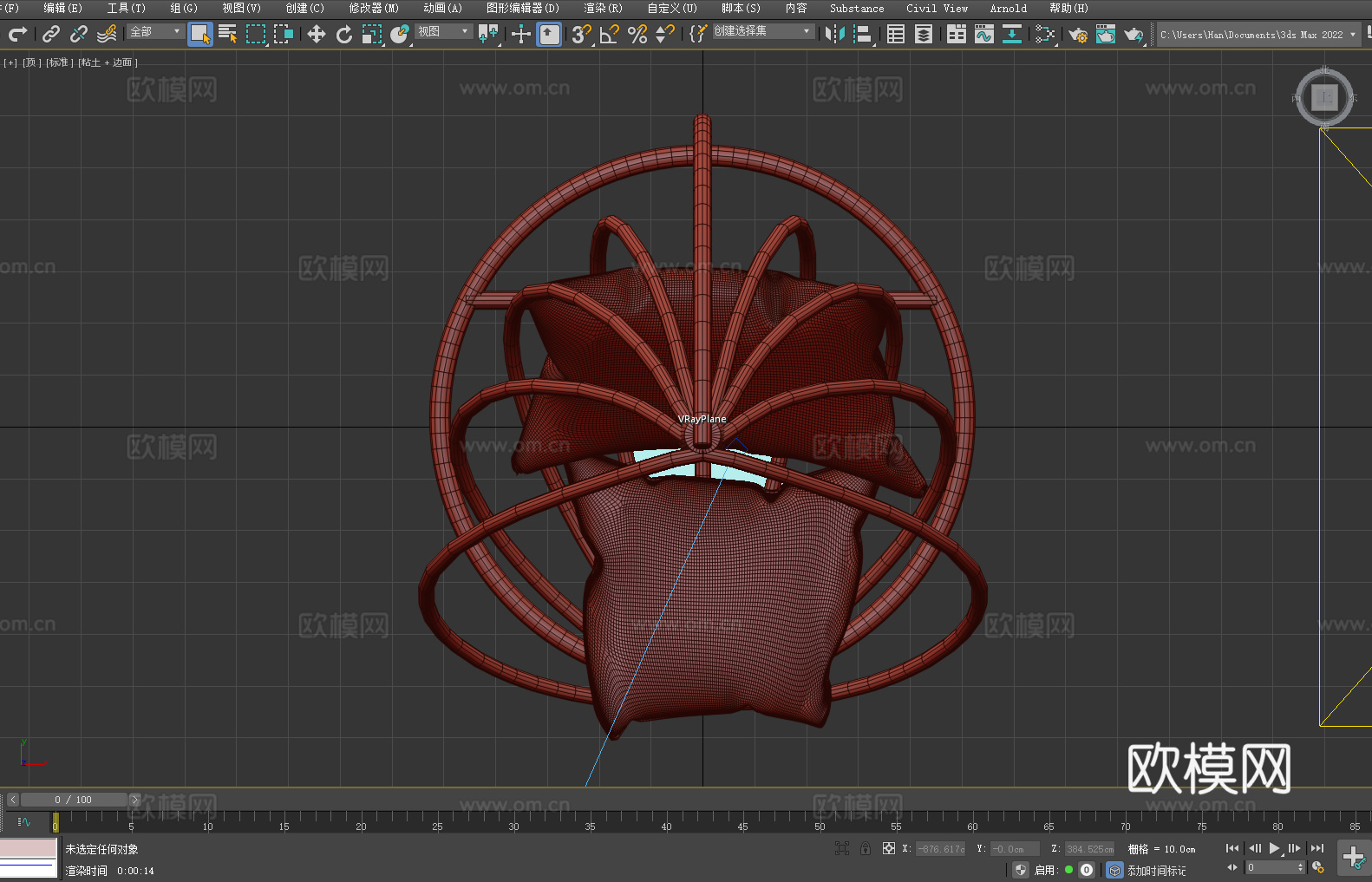Click the Set Keys large plus button

point(1354,858)
